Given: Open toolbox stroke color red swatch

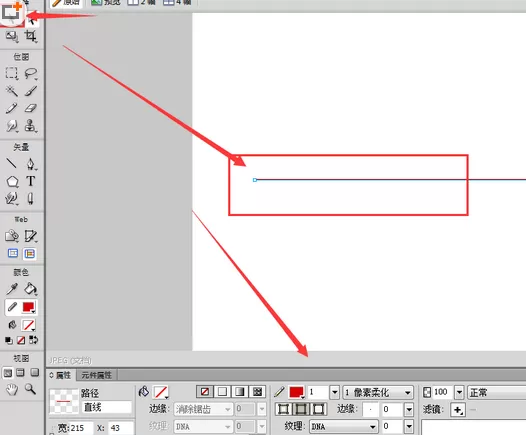Looking at the screenshot, I should coord(29,307).
